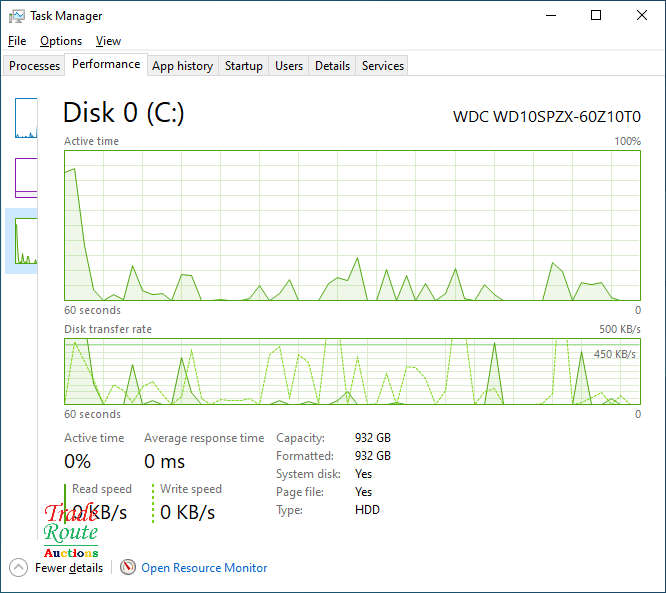Select the Memory usage thumbnail in sidebar
666x593 pixels.
26,177
